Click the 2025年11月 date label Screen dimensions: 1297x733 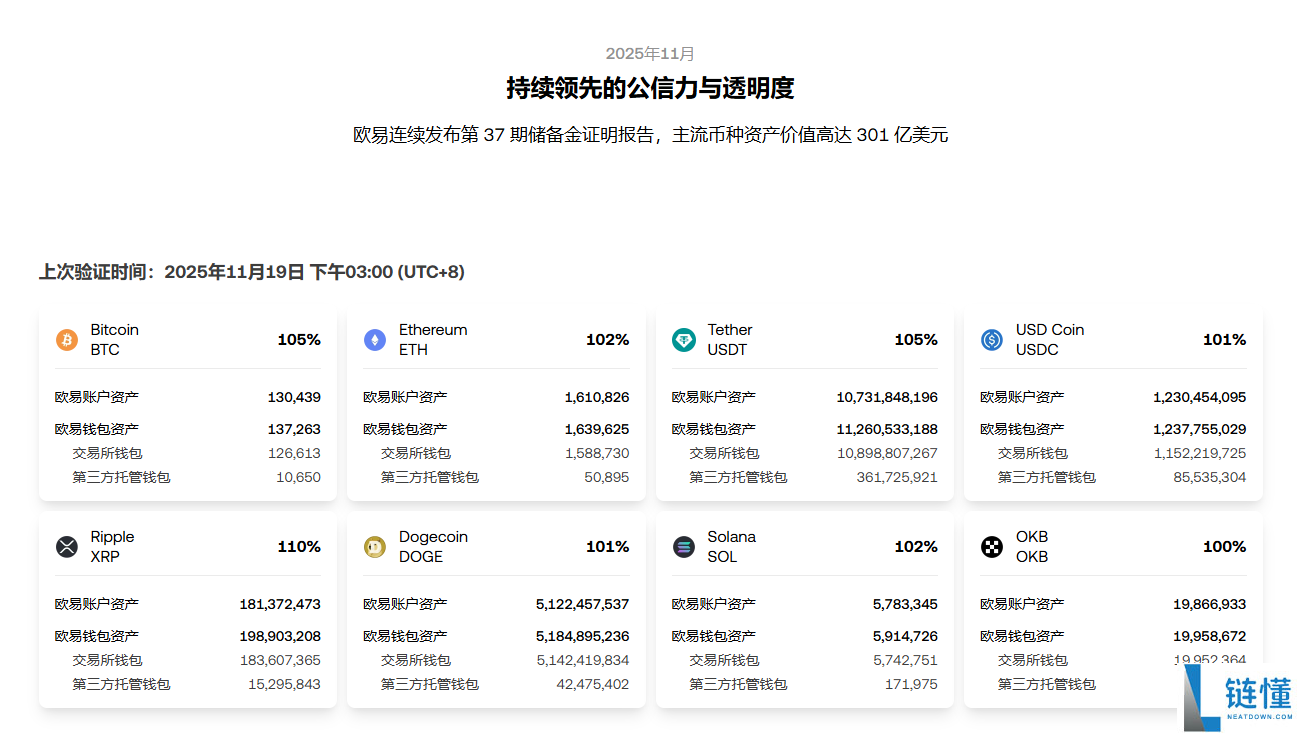tap(650, 53)
